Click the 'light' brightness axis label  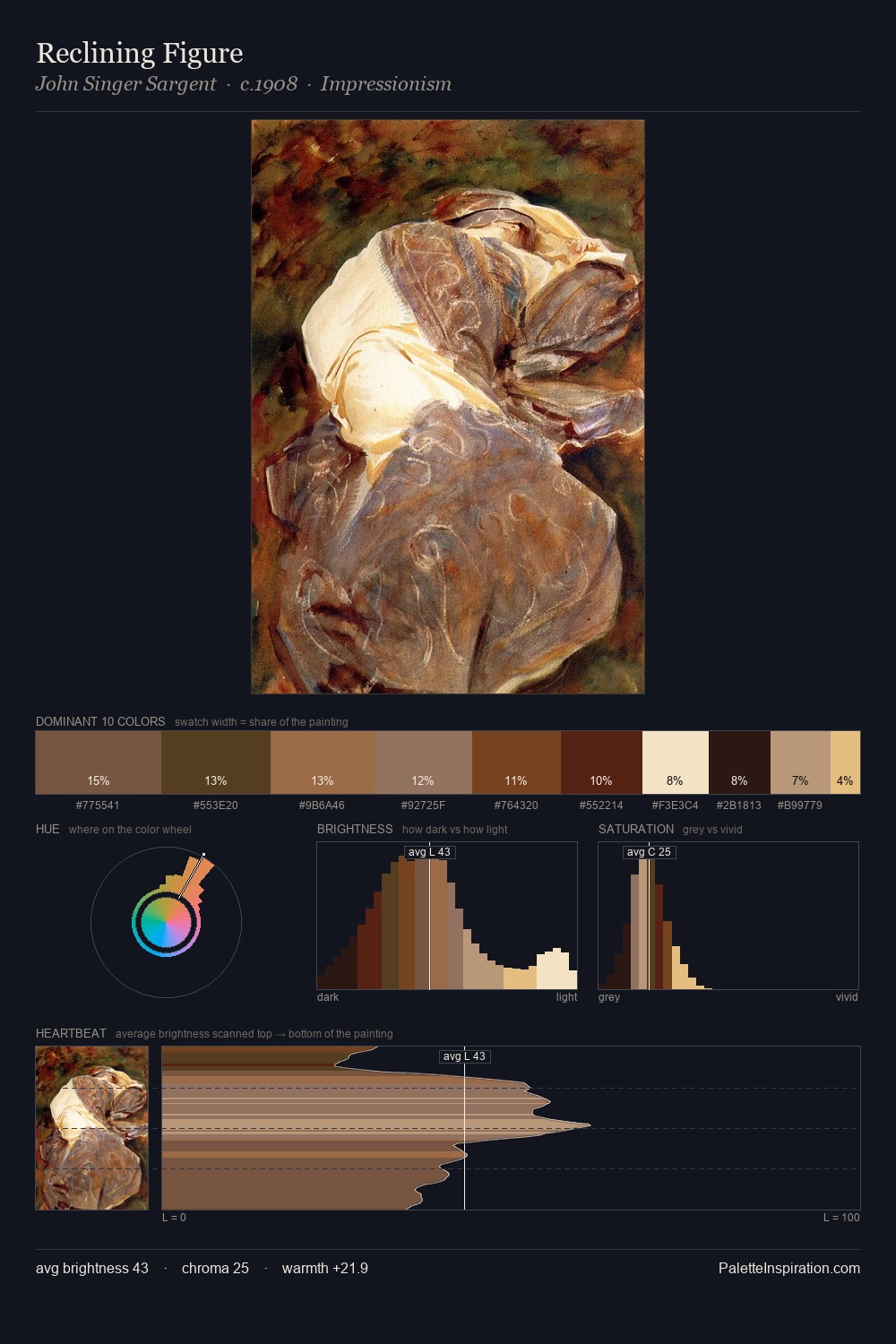566,996
